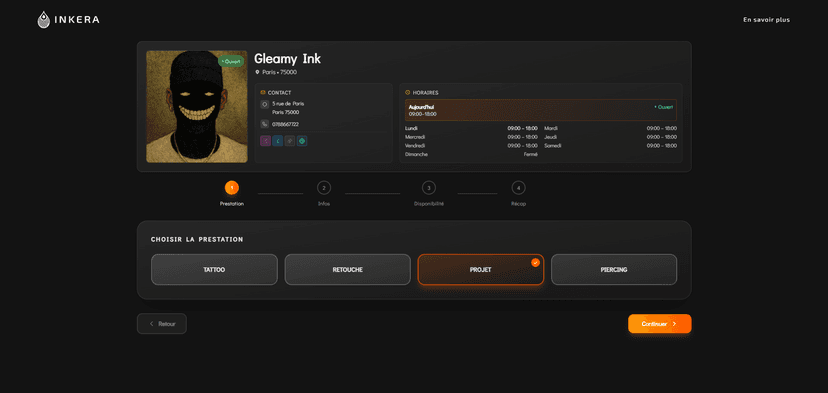Go to step 2 Infos

(x=324, y=188)
